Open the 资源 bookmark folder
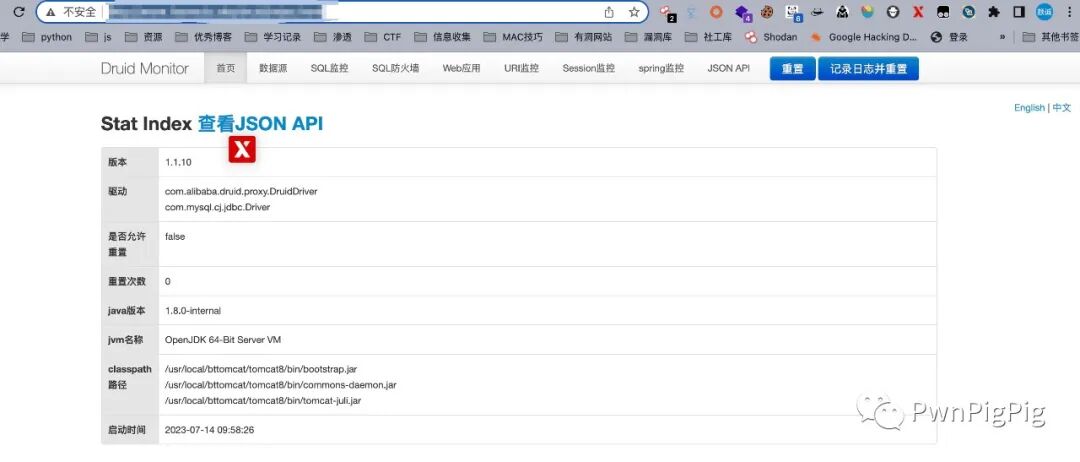 click(143, 37)
